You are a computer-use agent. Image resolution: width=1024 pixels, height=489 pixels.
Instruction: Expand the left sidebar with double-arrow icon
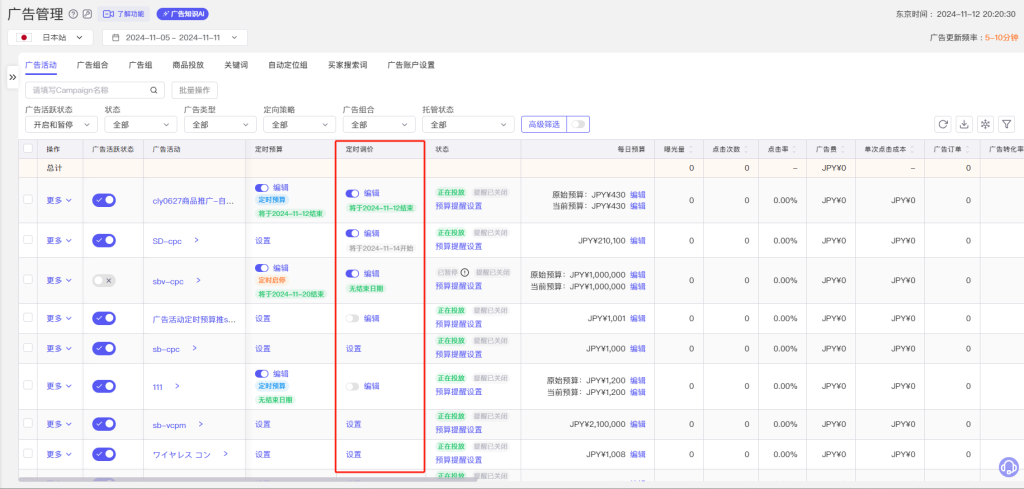click(12, 76)
